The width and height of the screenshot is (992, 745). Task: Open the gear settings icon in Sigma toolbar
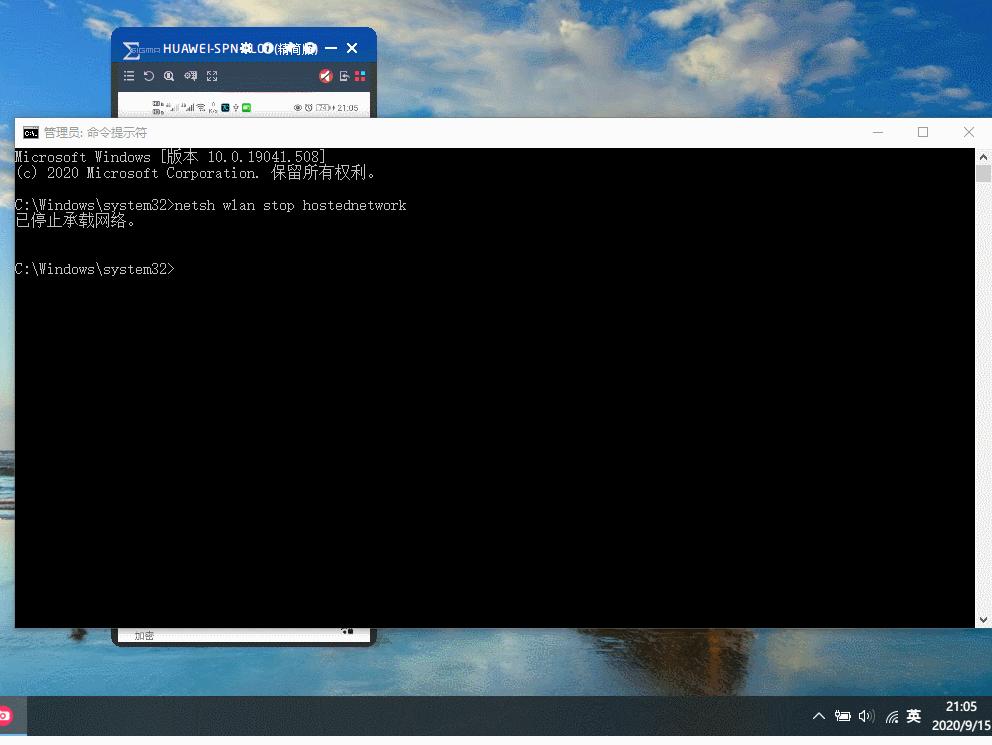pyautogui.click(x=190, y=76)
